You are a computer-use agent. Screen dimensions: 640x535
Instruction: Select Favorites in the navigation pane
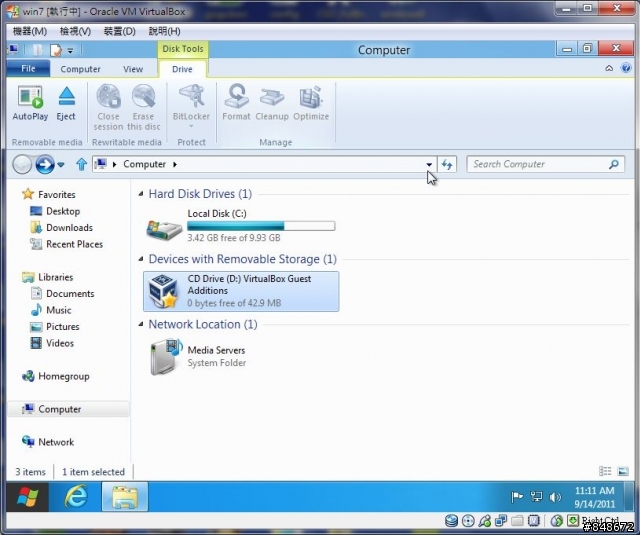pyautogui.click(x=49, y=194)
